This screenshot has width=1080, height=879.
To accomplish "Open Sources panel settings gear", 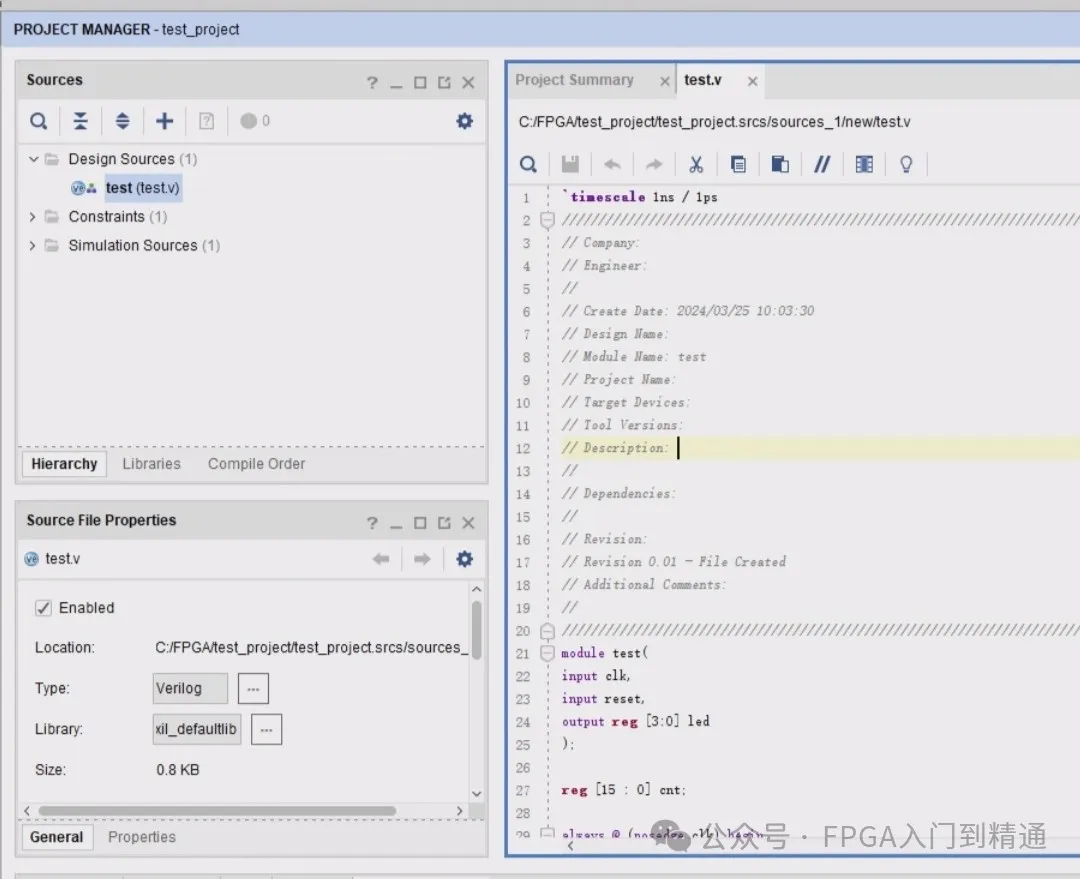I will click(464, 121).
